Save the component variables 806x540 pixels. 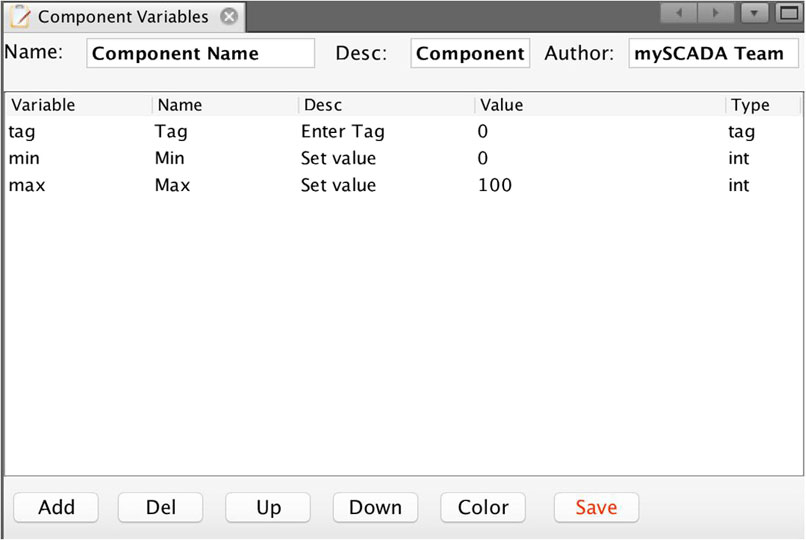[596, 508]
